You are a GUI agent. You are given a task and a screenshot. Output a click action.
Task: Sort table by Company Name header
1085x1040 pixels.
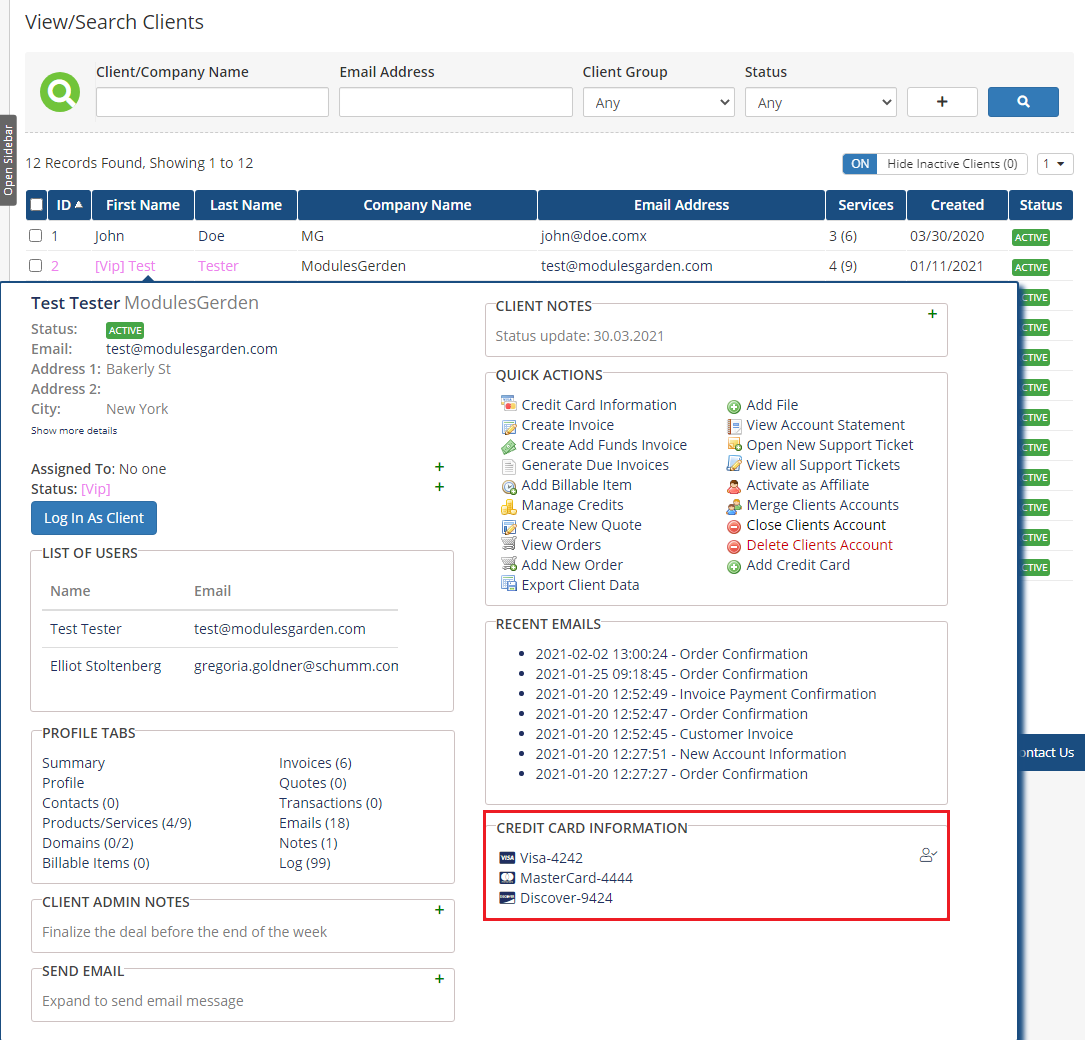click(417, 205)
